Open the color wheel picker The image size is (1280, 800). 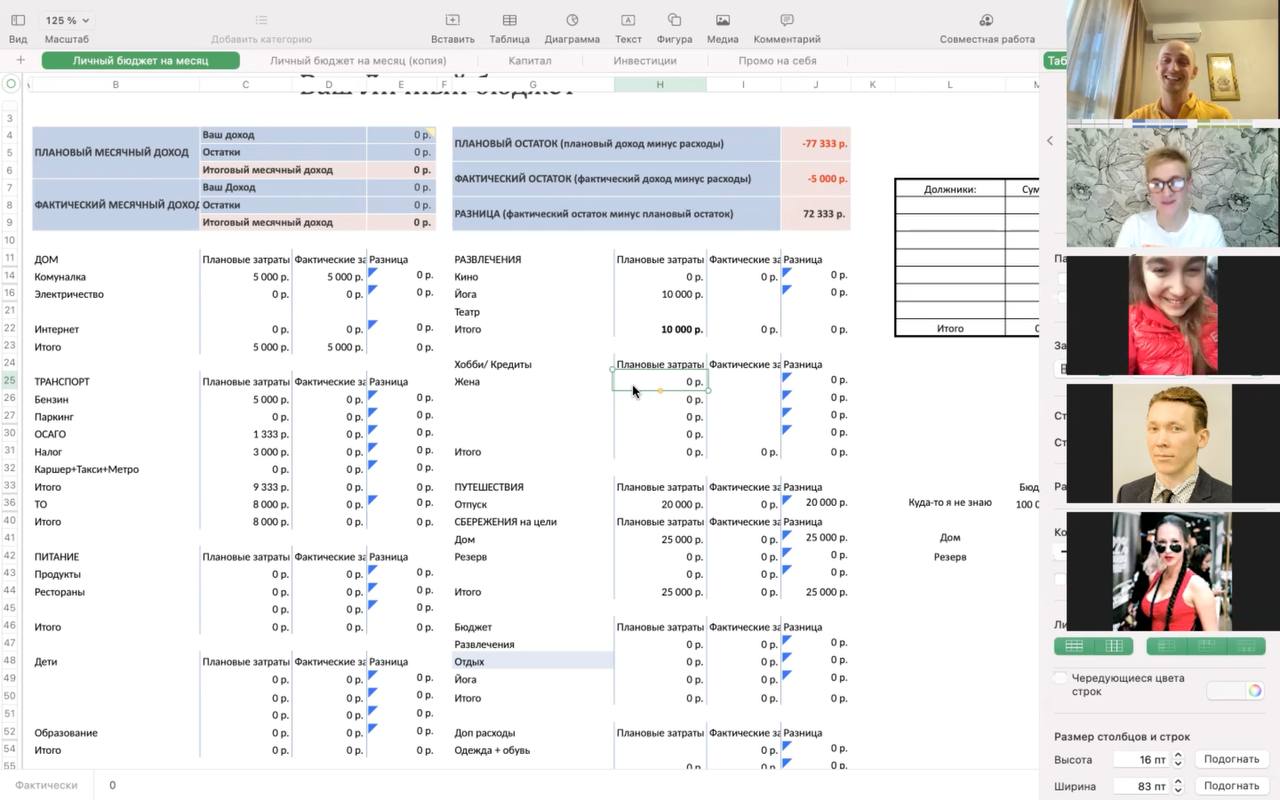pos(1255,691)
